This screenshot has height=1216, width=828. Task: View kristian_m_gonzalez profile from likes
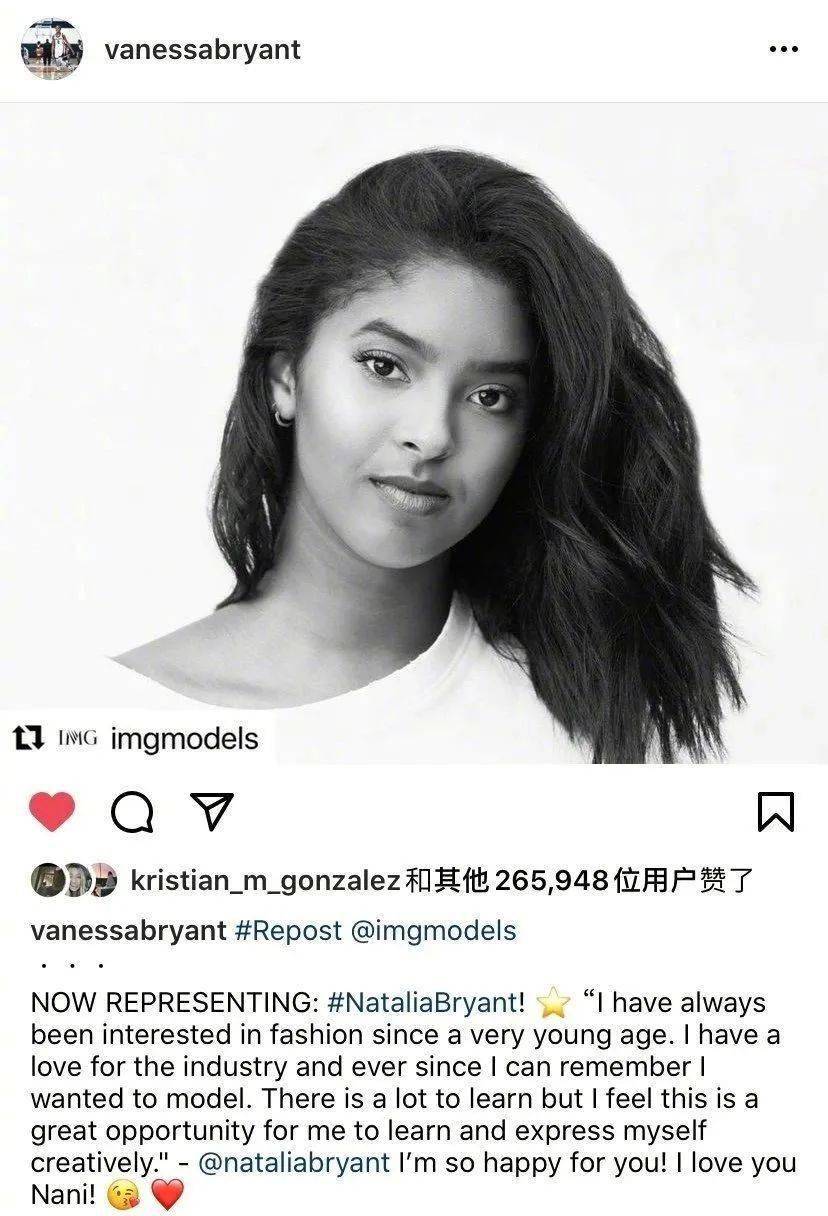[x=266, y=880]
